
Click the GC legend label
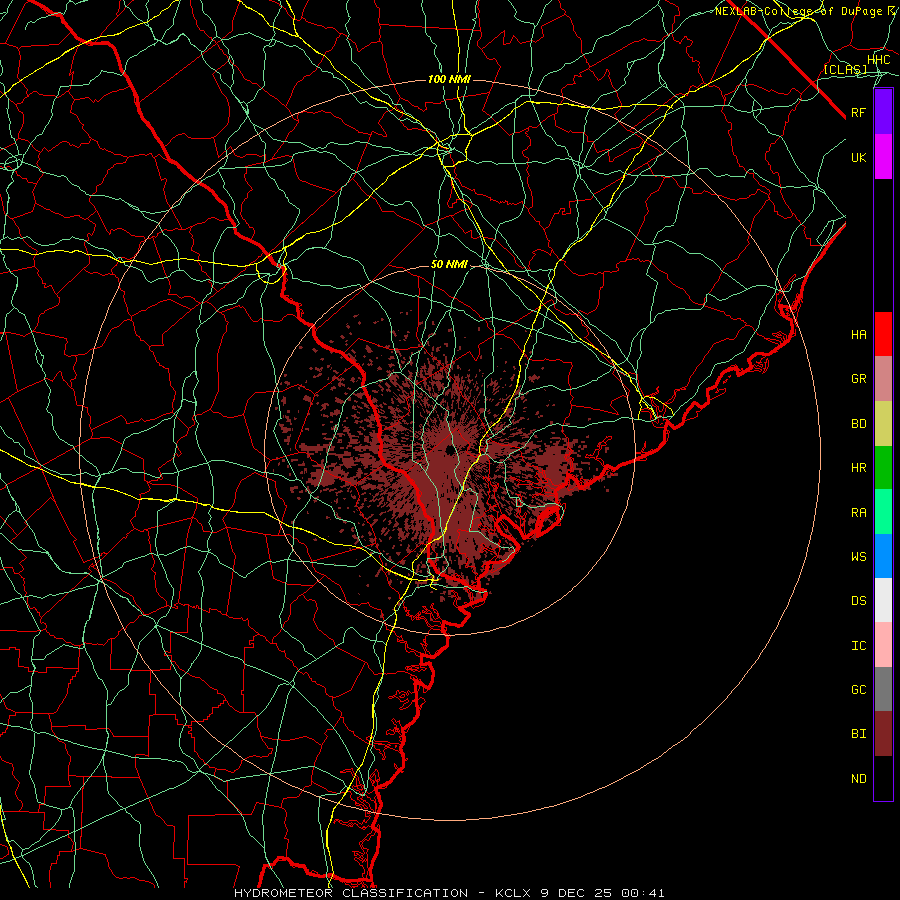point(859,690)
